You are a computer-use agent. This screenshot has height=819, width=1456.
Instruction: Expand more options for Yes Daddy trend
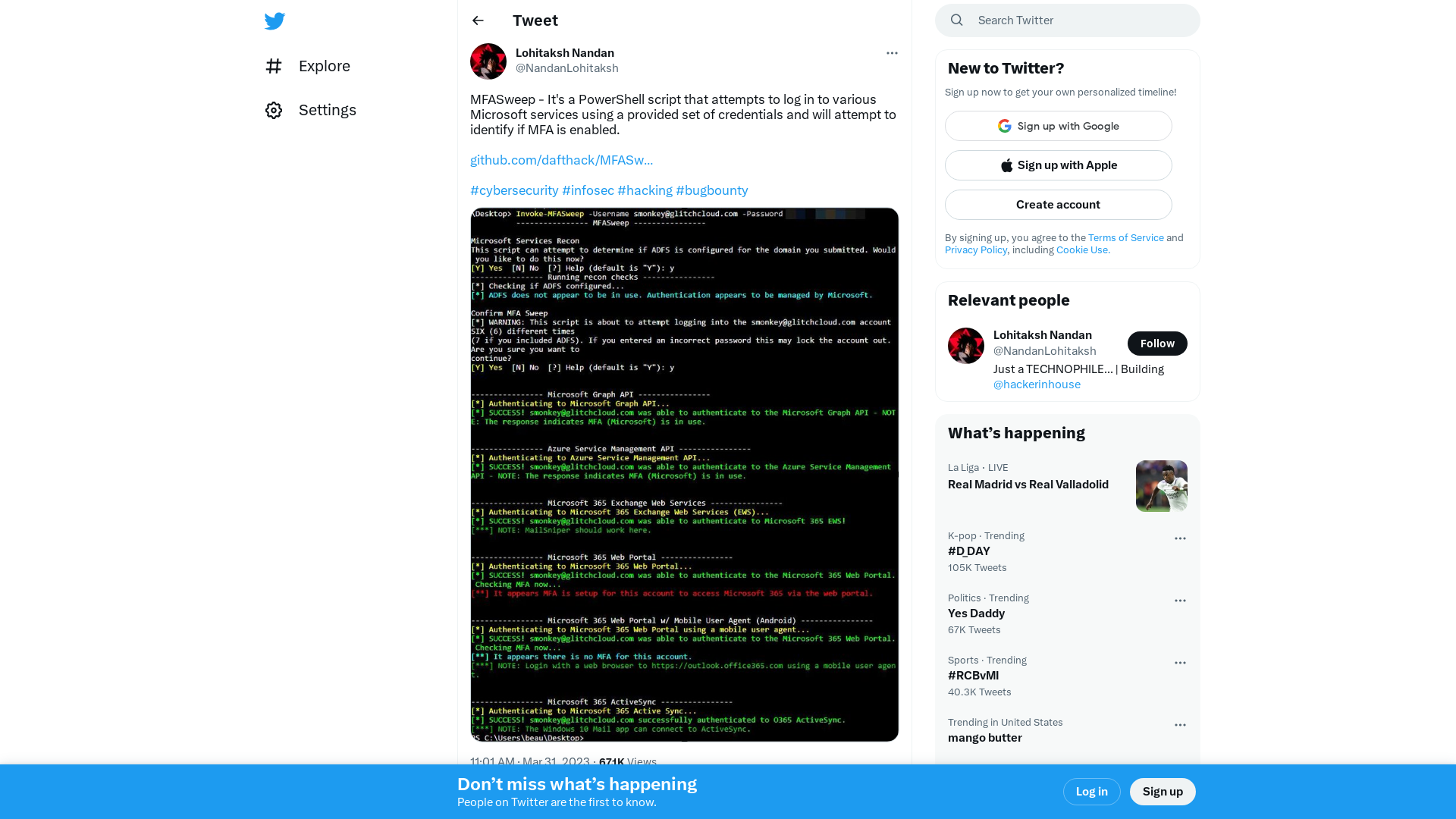click(1180, 600)
